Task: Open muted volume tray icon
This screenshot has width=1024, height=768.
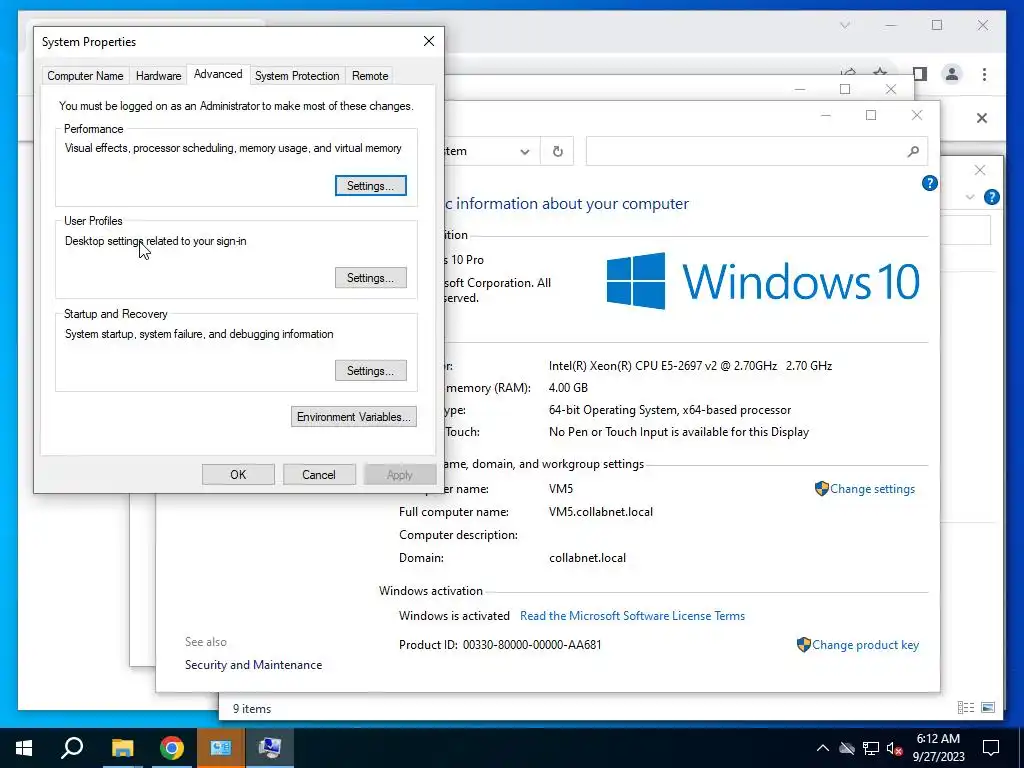Action: click(x=894, y=748)
